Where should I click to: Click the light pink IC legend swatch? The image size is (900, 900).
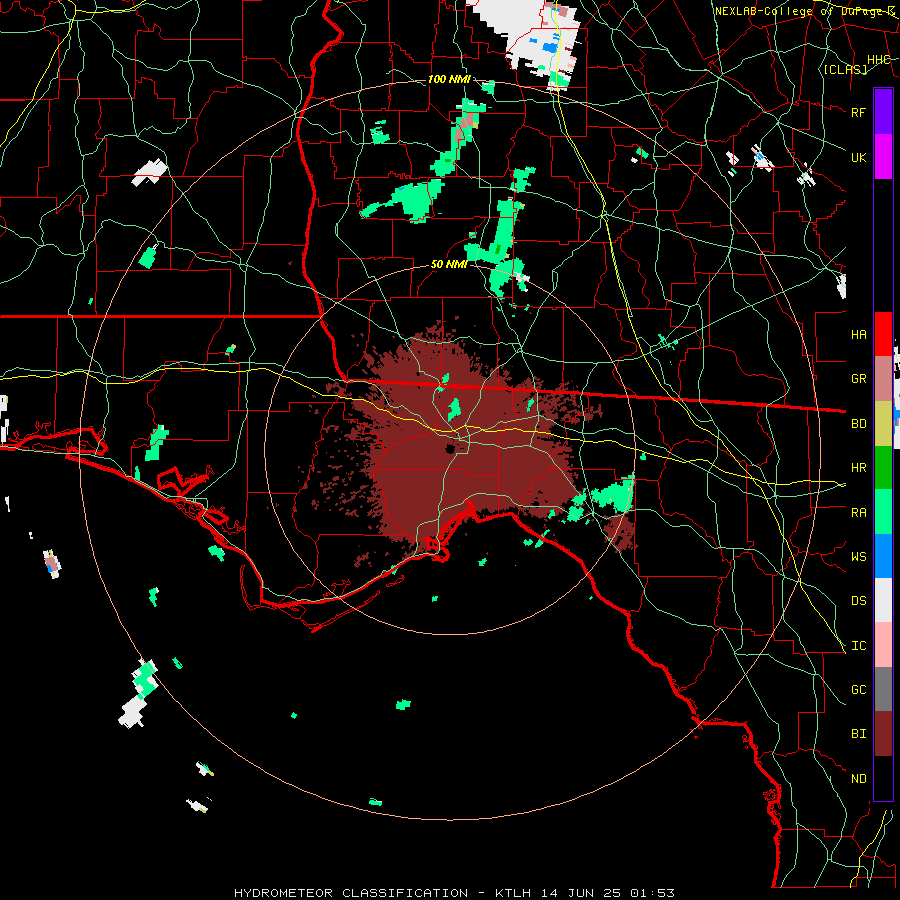coord(883,645)
